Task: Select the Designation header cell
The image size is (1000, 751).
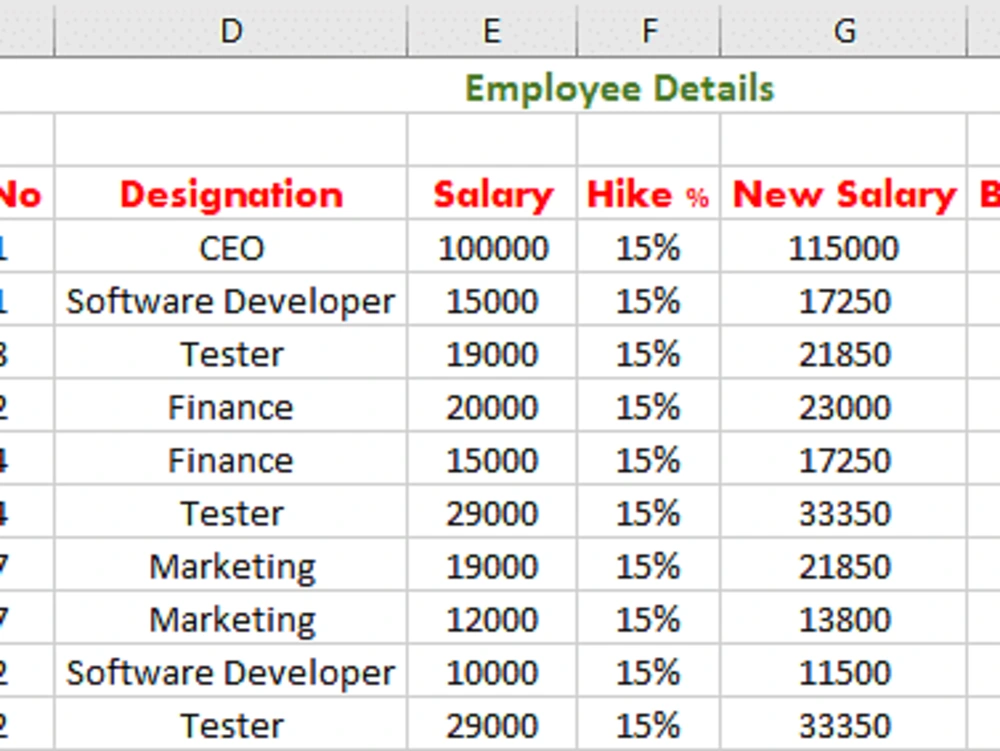Action: (231, 194)
